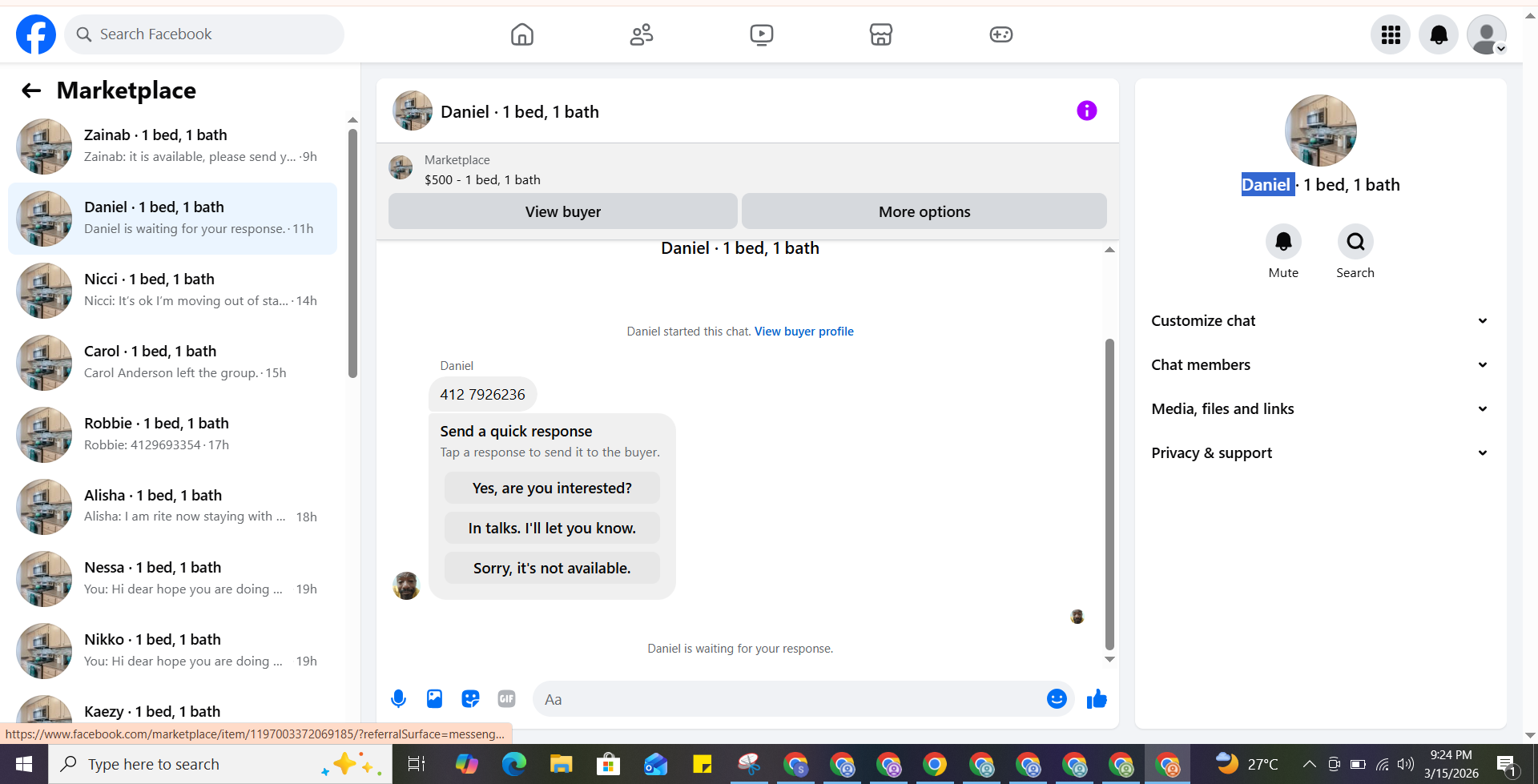The width and height of the screenshot is (1538, 784).
Task: Open the Friends icon in top navigation
Action: point(642,34)
